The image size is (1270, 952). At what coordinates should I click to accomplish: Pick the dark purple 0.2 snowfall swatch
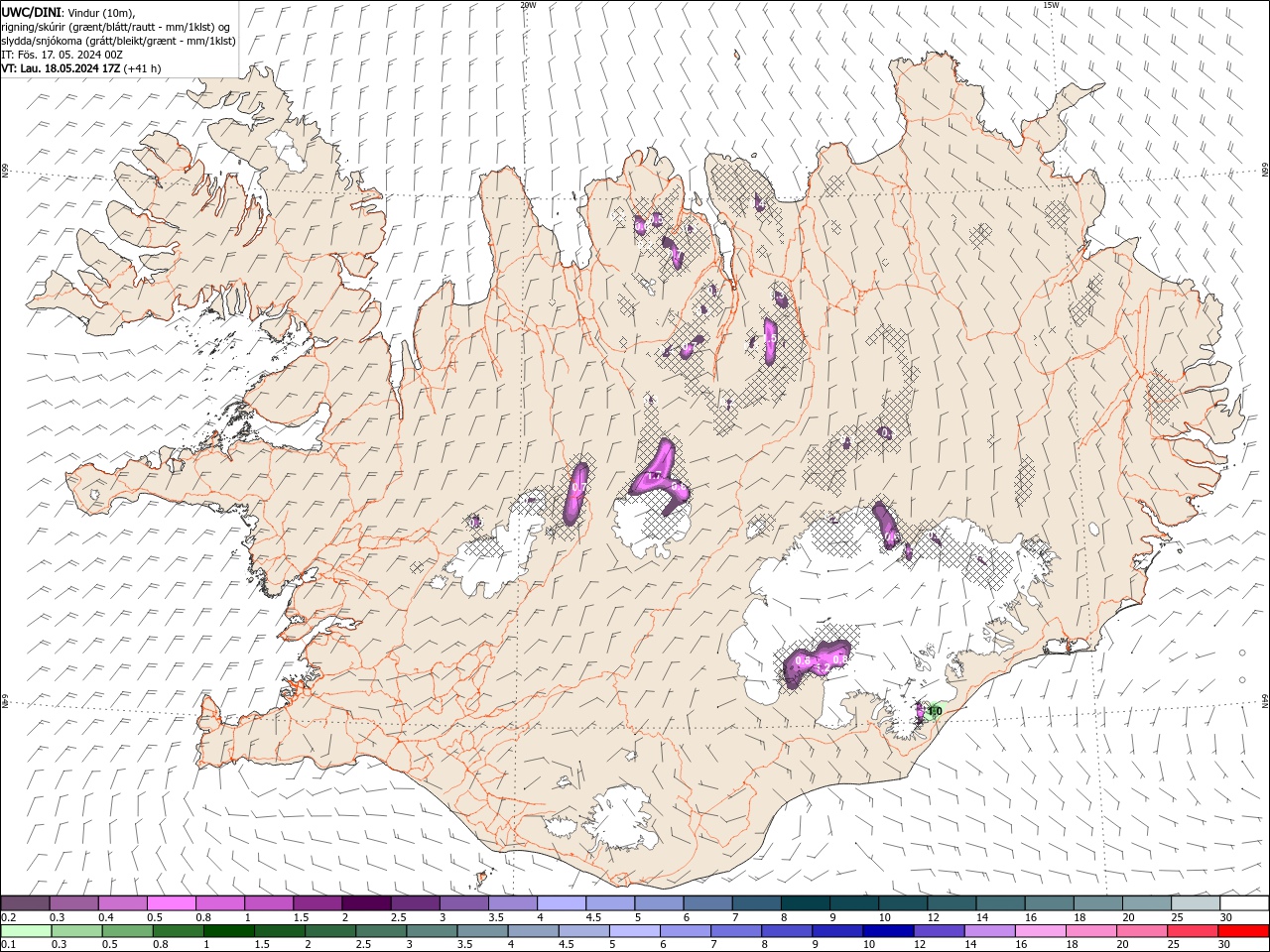[x=25, y=903]
